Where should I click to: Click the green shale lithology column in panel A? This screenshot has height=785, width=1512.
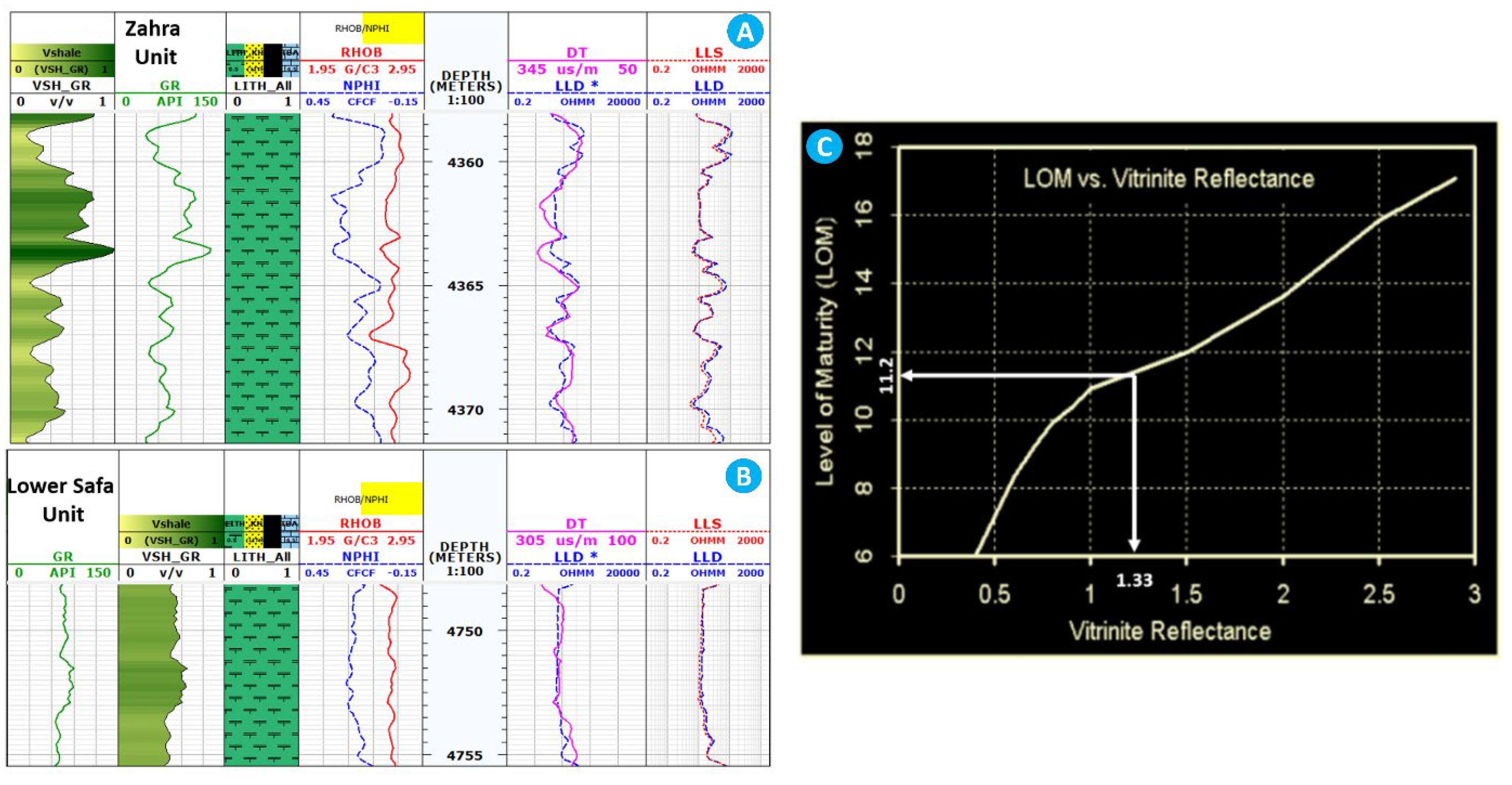pos(262,277)
